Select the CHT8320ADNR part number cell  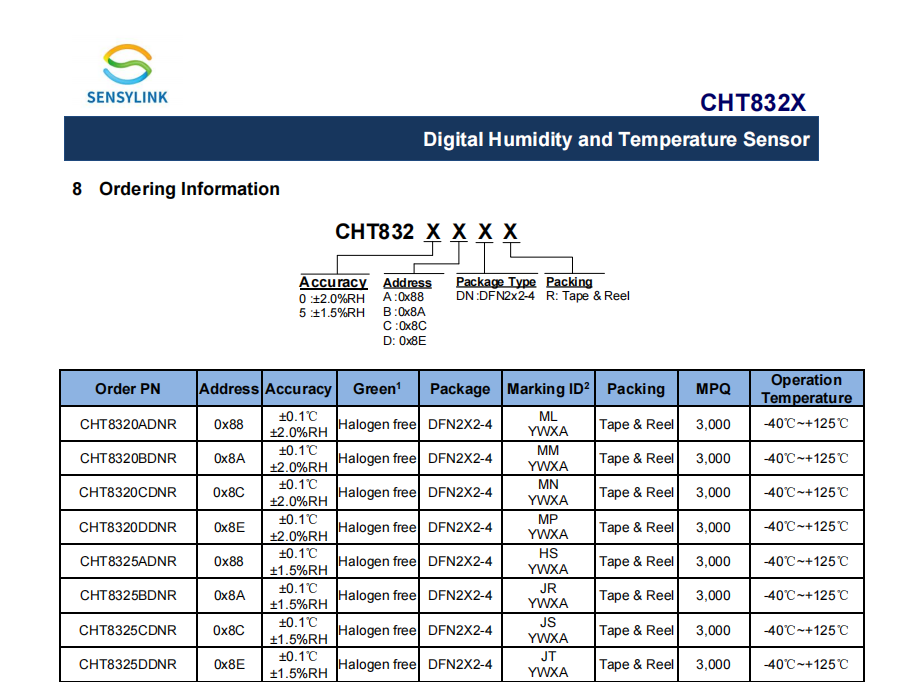(128, 424)
